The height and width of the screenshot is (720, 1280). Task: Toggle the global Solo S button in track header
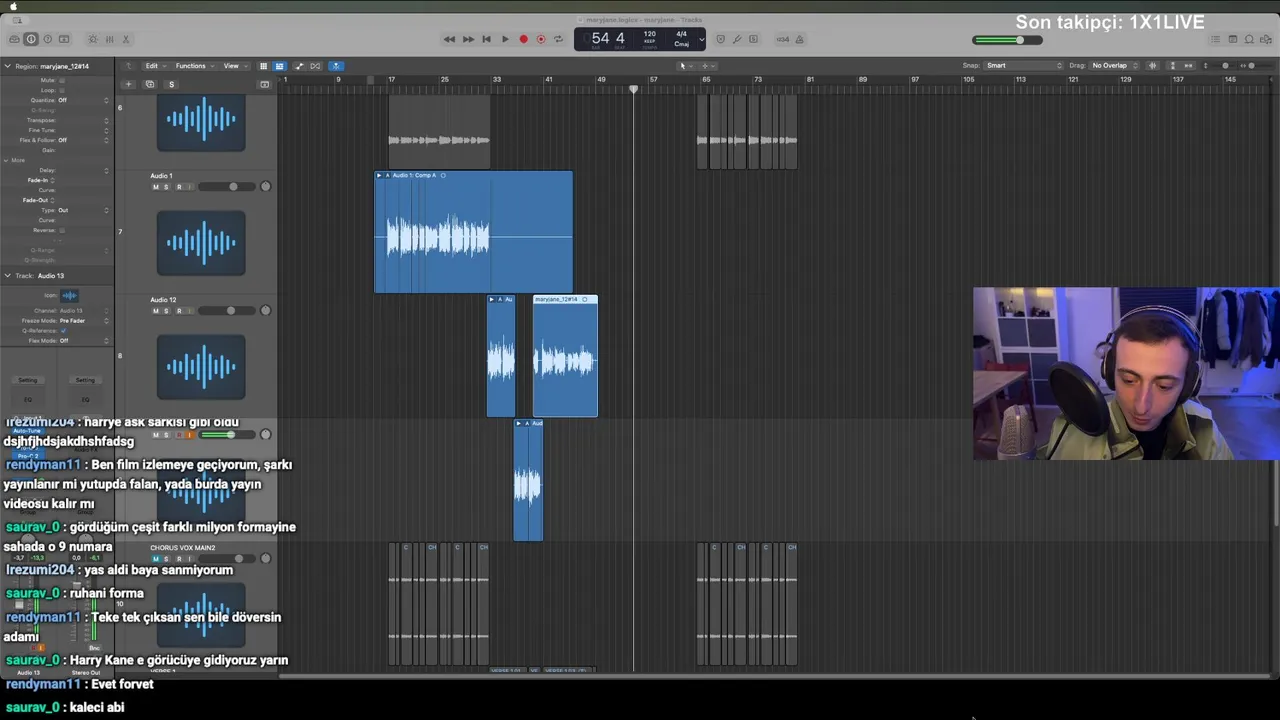click(171, 84)
